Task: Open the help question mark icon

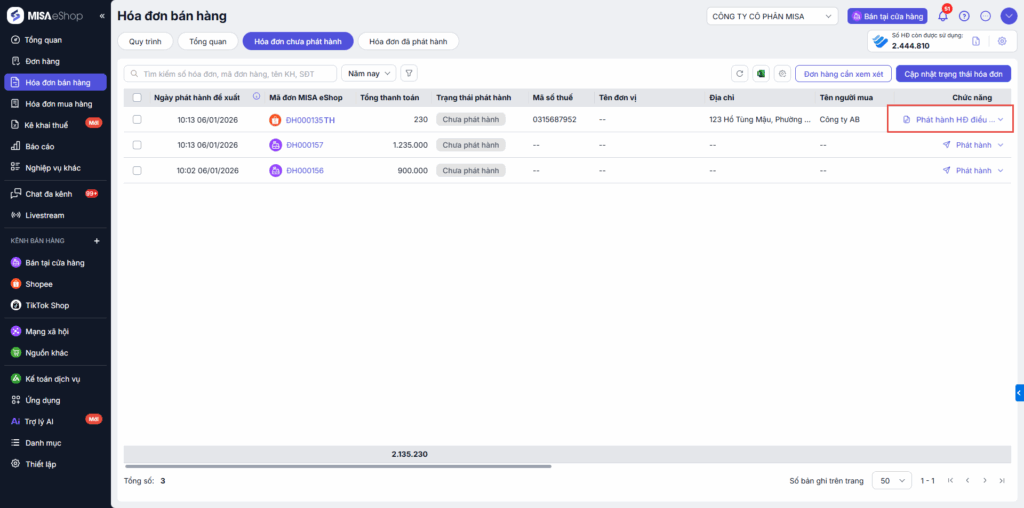Action: coord(964,16)
